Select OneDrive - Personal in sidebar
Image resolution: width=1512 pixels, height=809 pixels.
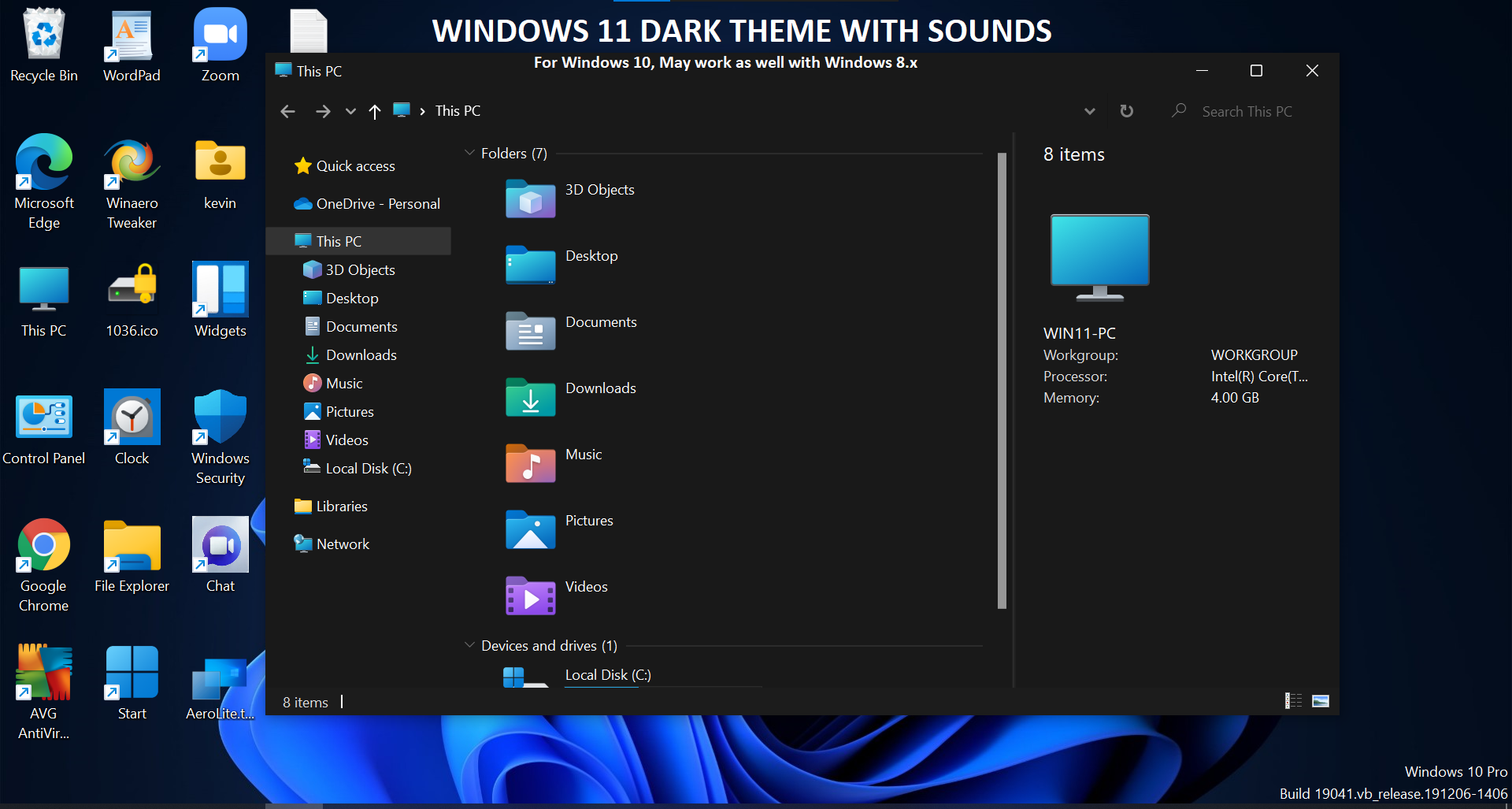(367, 204)
